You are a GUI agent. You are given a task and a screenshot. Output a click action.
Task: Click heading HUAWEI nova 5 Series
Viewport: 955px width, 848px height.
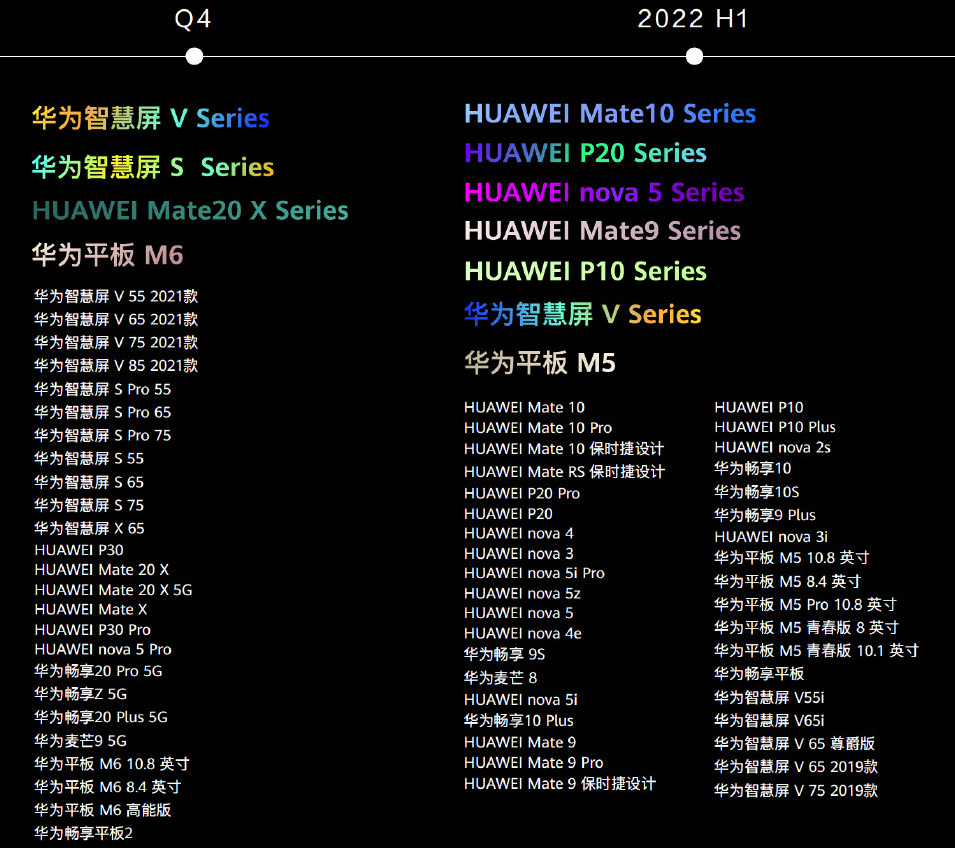[x=604, y=193]
